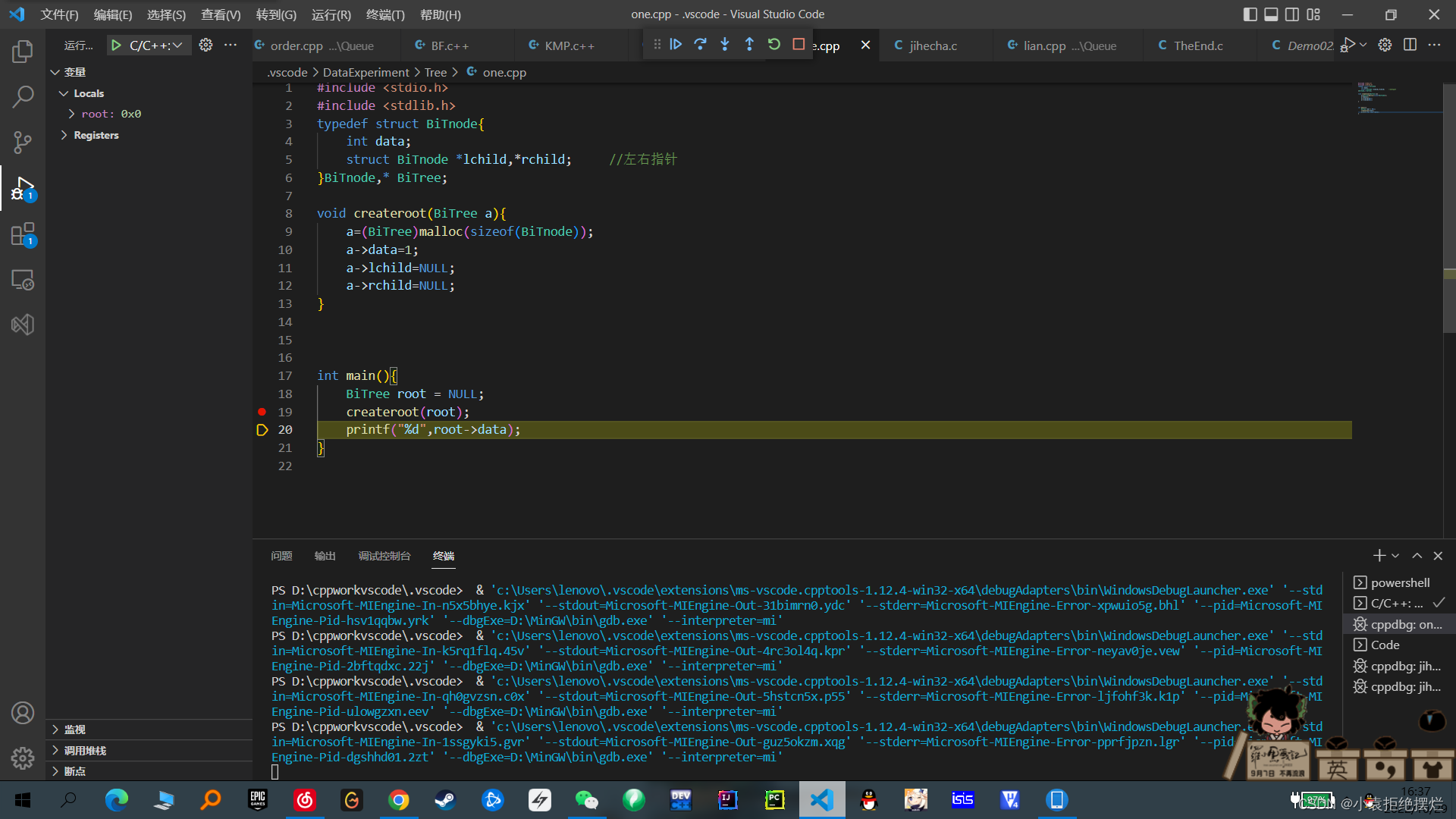
Task: Click Step Over in debug toolbar
Action: pyautogui.click(x=700, y=45)
